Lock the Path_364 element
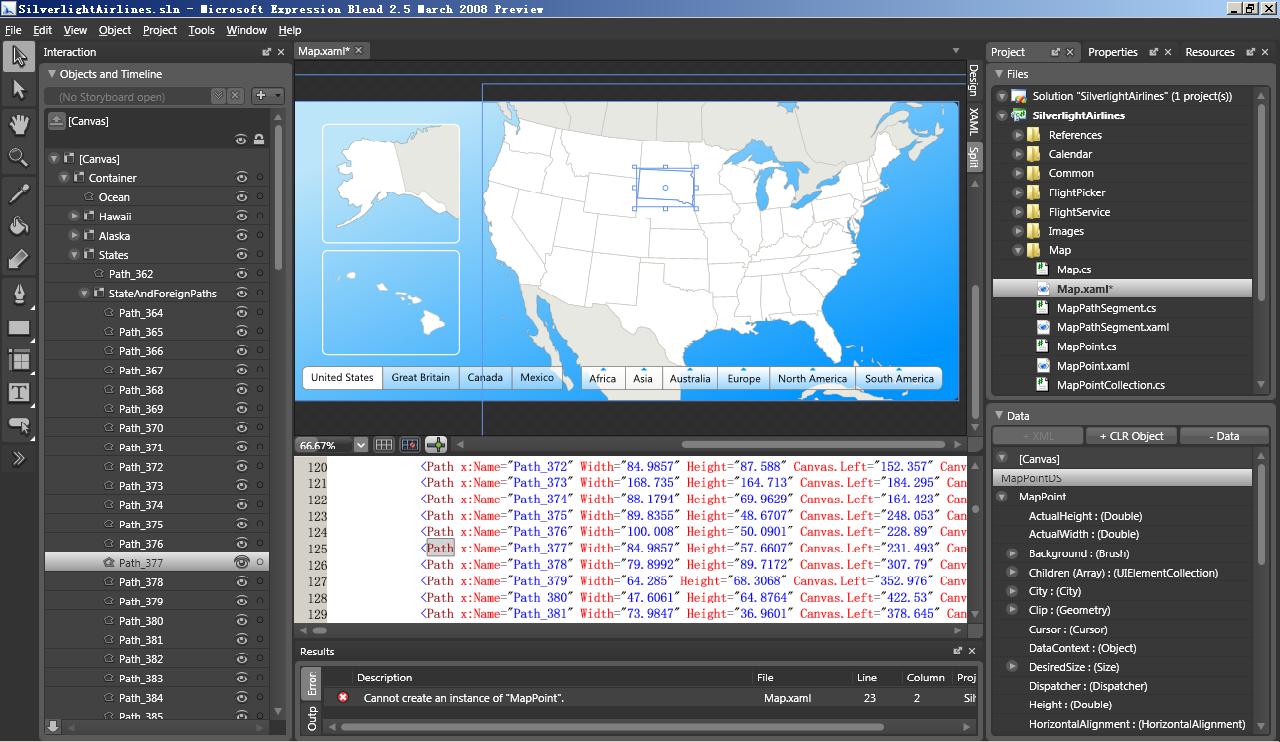 pyautogui.click(x=260, y=313)
